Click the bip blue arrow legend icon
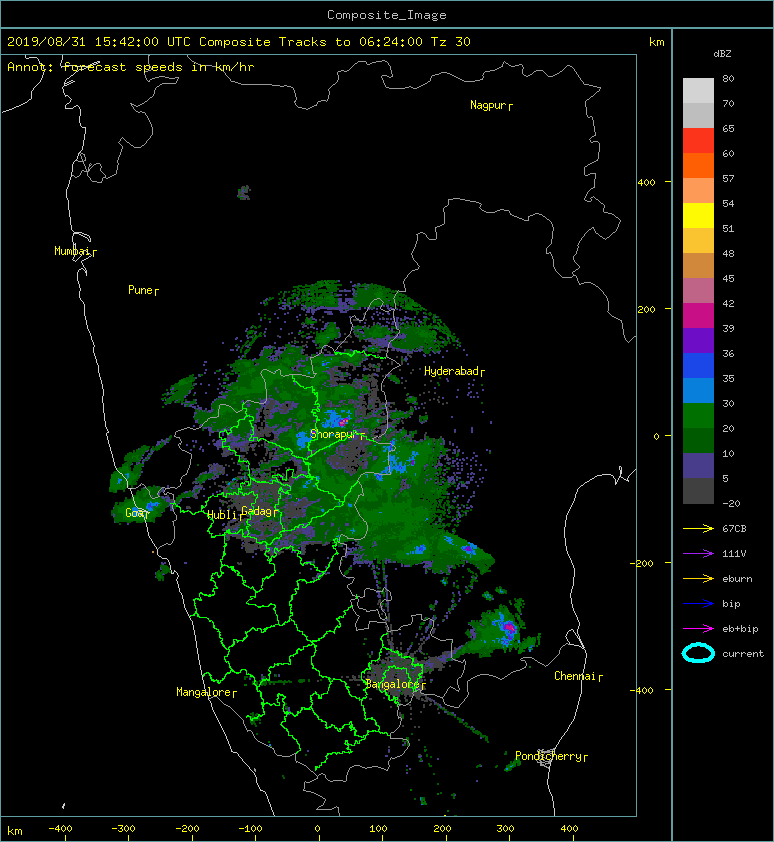774x842 pixels. [698, 604]
